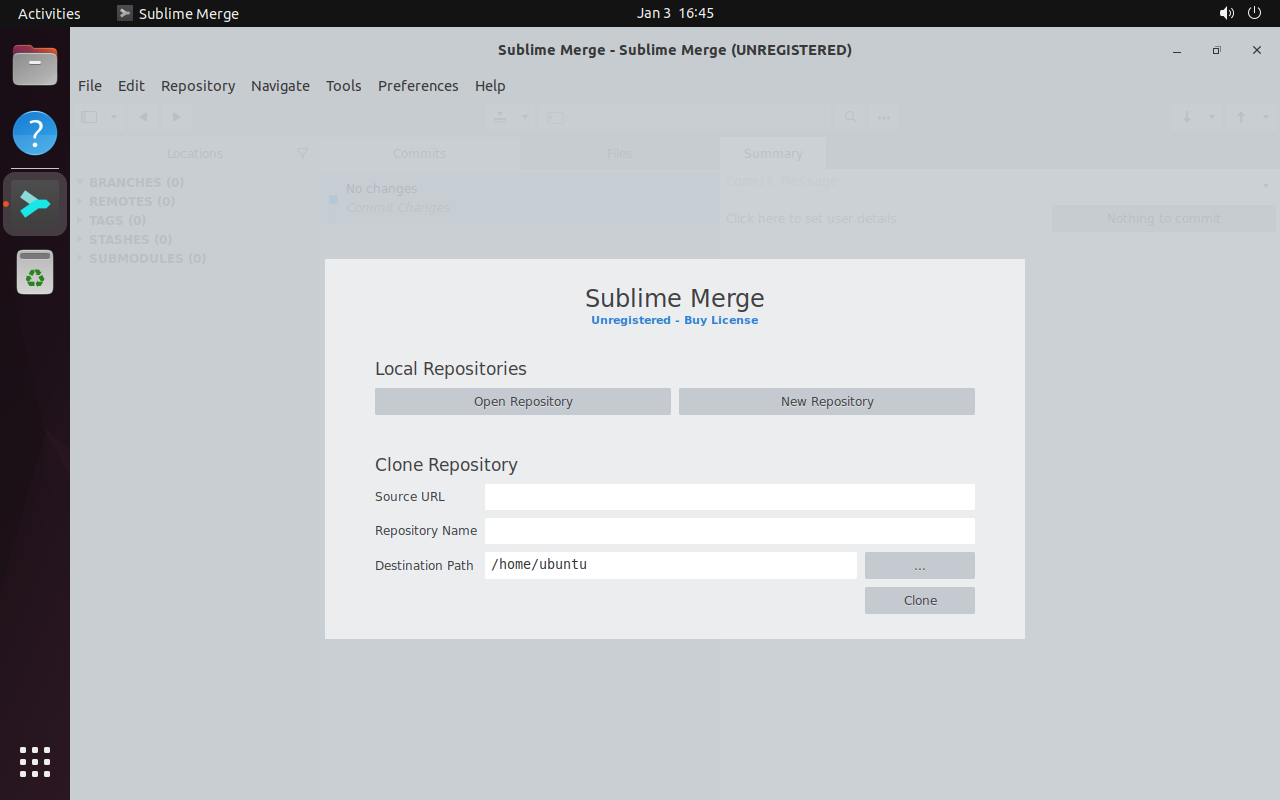Click the navigate forward arrow icon
The width and height of the screenshot is (1280, 800).
pyautogui.click(x=176, y=117)
